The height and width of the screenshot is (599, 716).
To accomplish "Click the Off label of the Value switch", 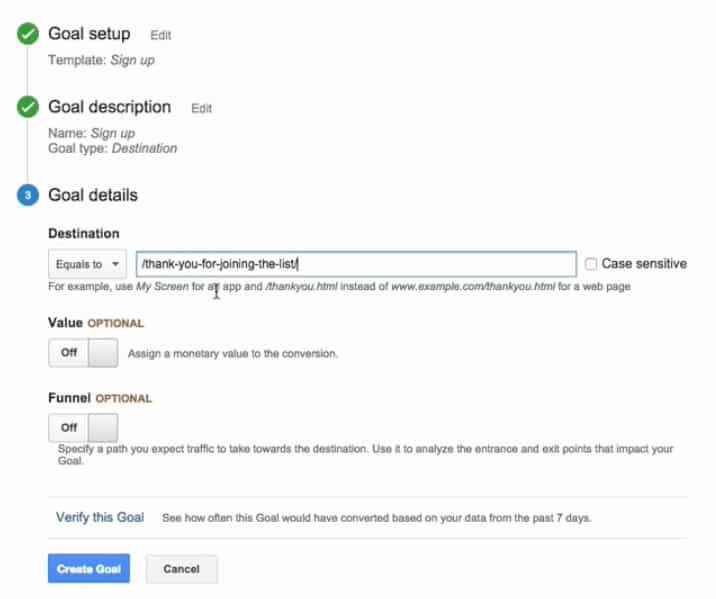I will (69, 353).
